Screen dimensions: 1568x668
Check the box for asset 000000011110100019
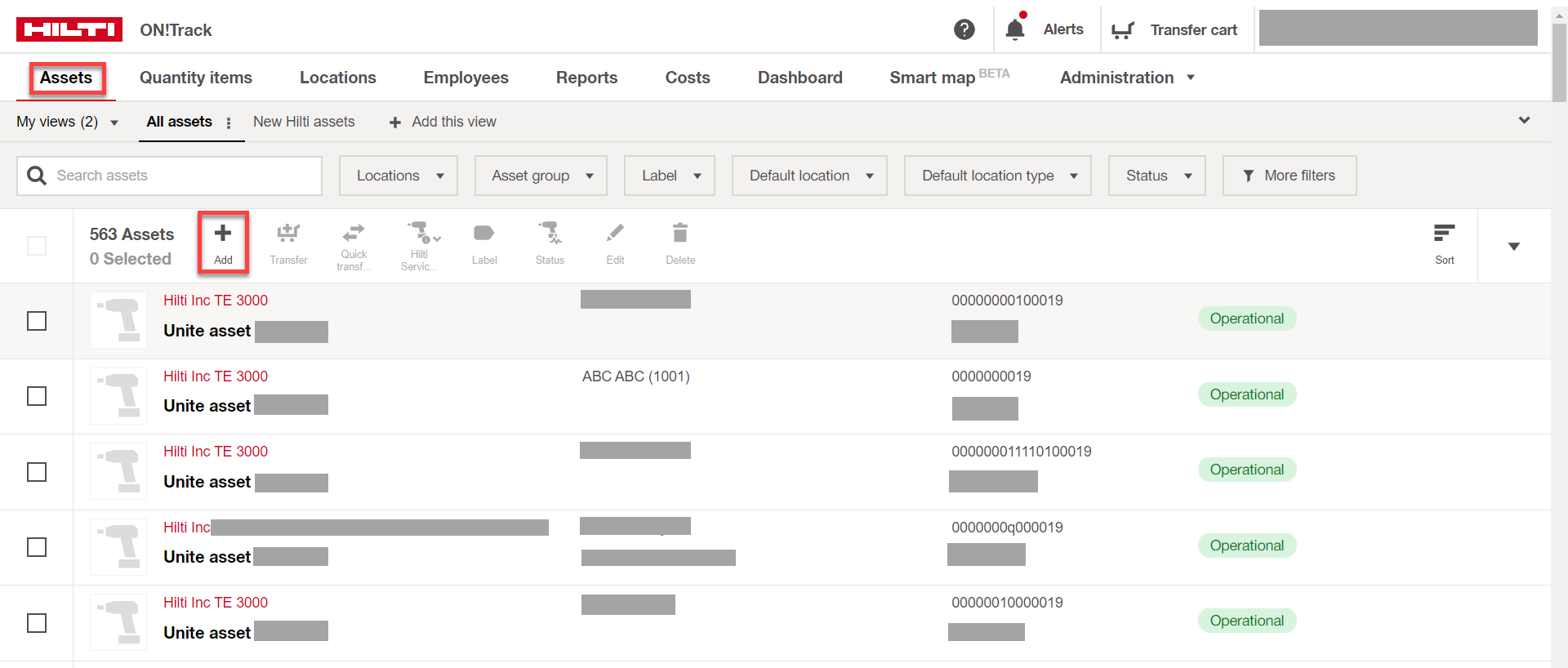37,472
